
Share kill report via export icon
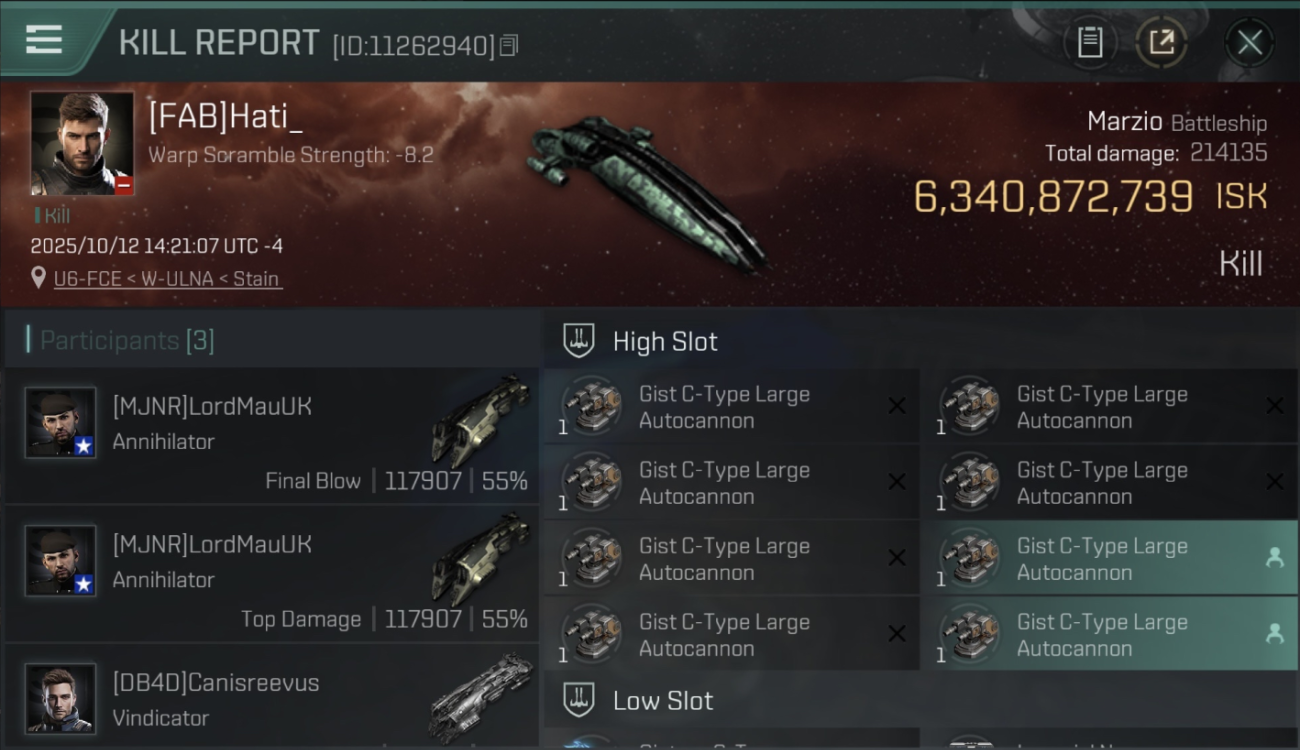tap(1161, 43)
